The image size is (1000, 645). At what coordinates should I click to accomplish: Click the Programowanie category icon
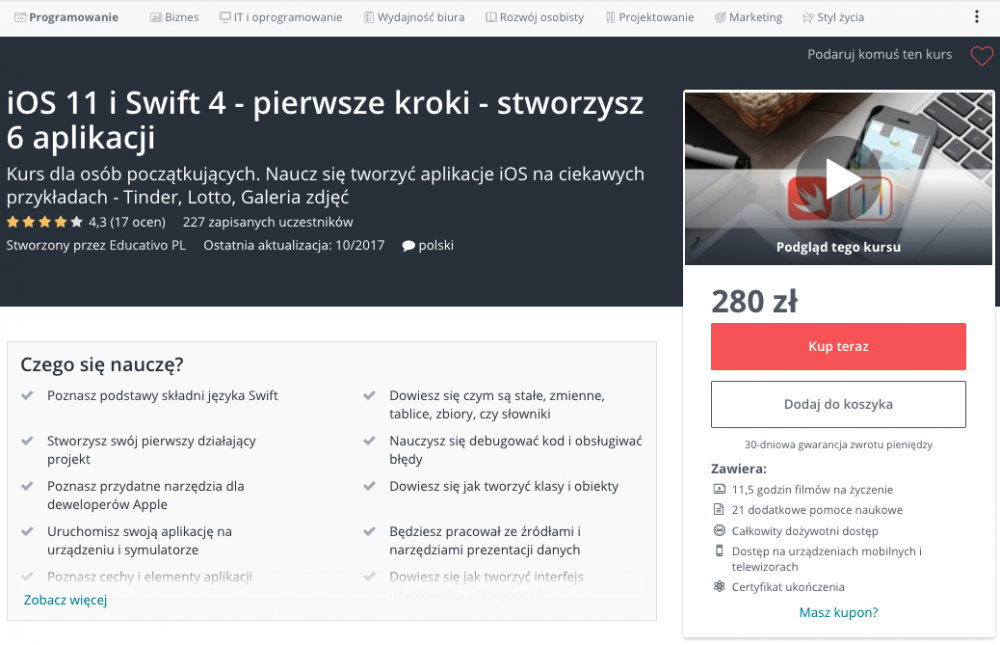point(20,17)
